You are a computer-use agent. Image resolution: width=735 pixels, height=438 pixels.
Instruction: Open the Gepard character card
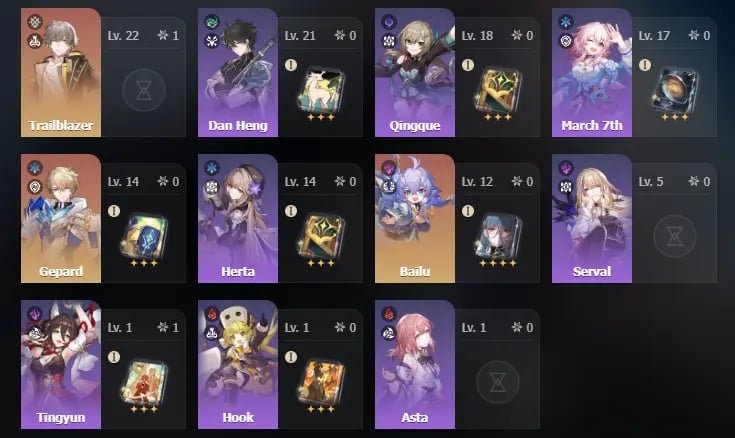tap(61, 219)
